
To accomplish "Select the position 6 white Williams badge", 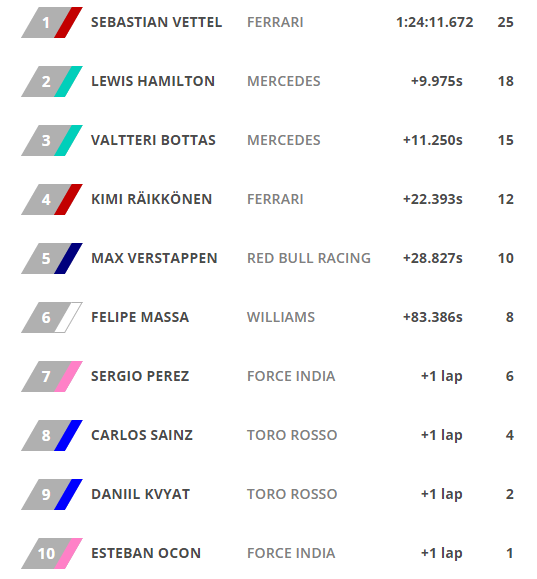I will pyautogui.click(x=52, y=317).
